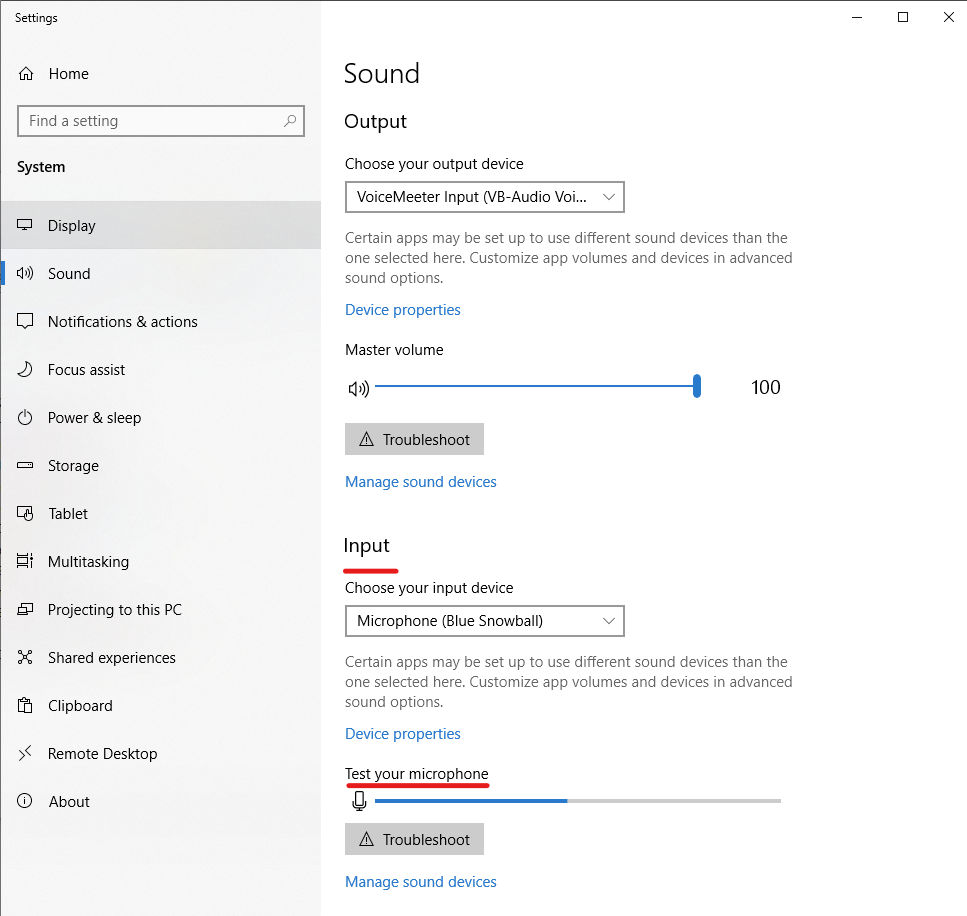Click the Test your microphone label
This screenshot has height=916, width=967.
click(x=417, y=774)
